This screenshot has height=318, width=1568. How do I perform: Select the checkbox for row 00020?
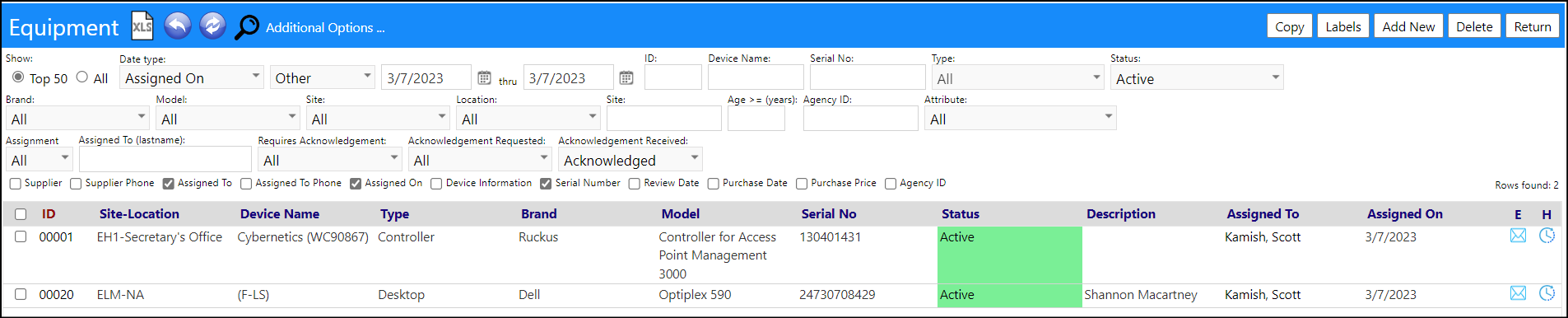pos(21,294)
